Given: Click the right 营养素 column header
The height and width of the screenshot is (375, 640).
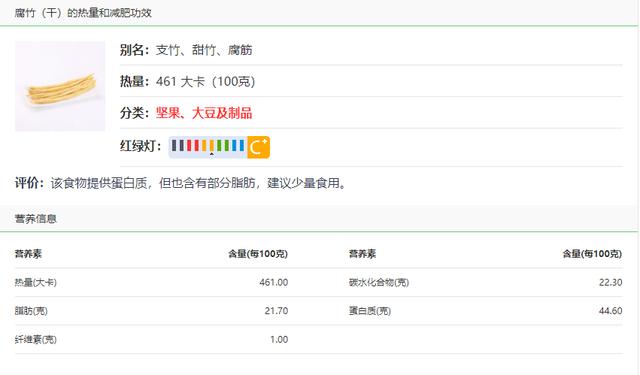Looking at the screenshot, I should pyautogui.click(x=362, y=254).
